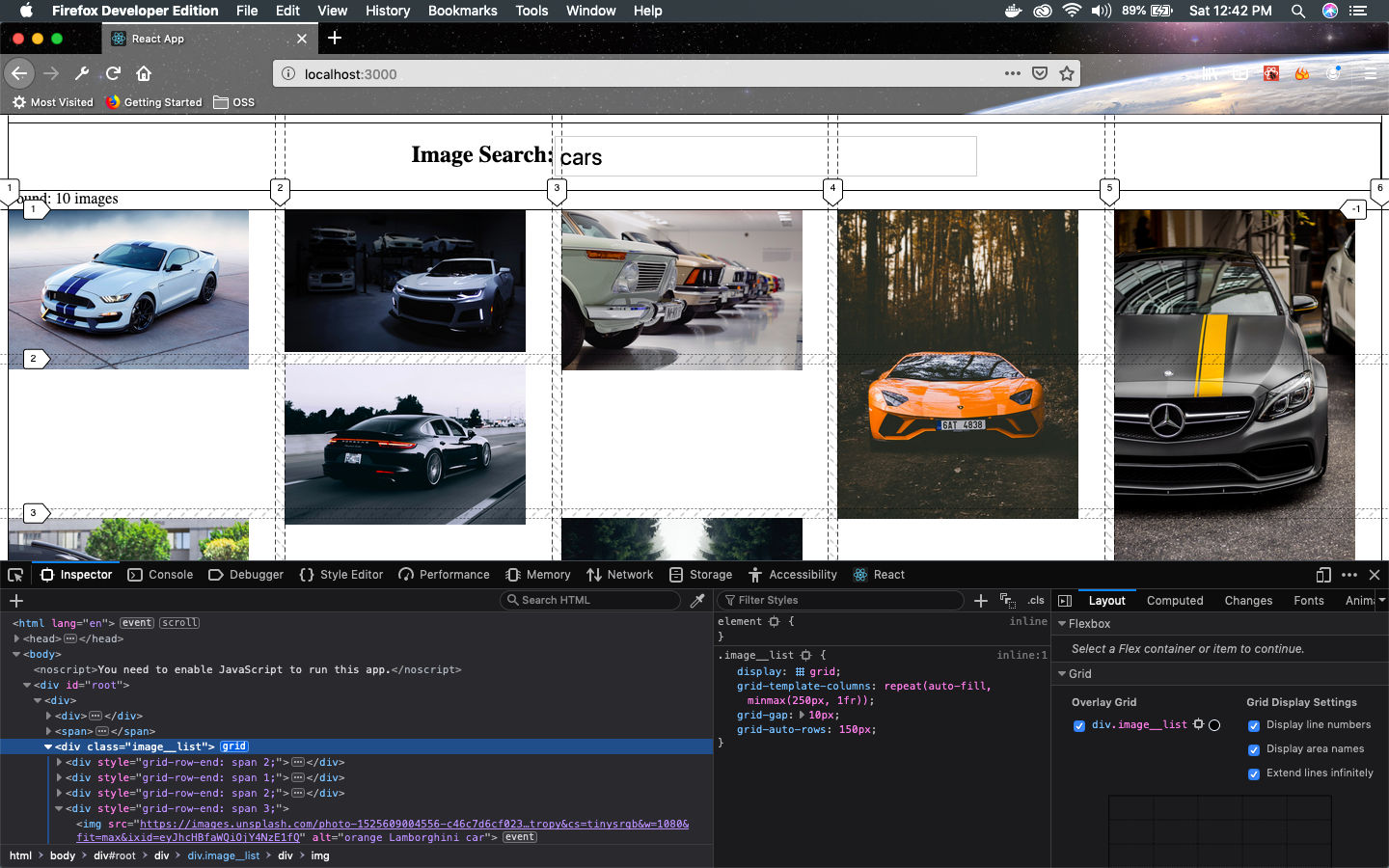1389x868 pixels.
Task: Expand the span node in markup tree
Action: [x=48, y=731]
